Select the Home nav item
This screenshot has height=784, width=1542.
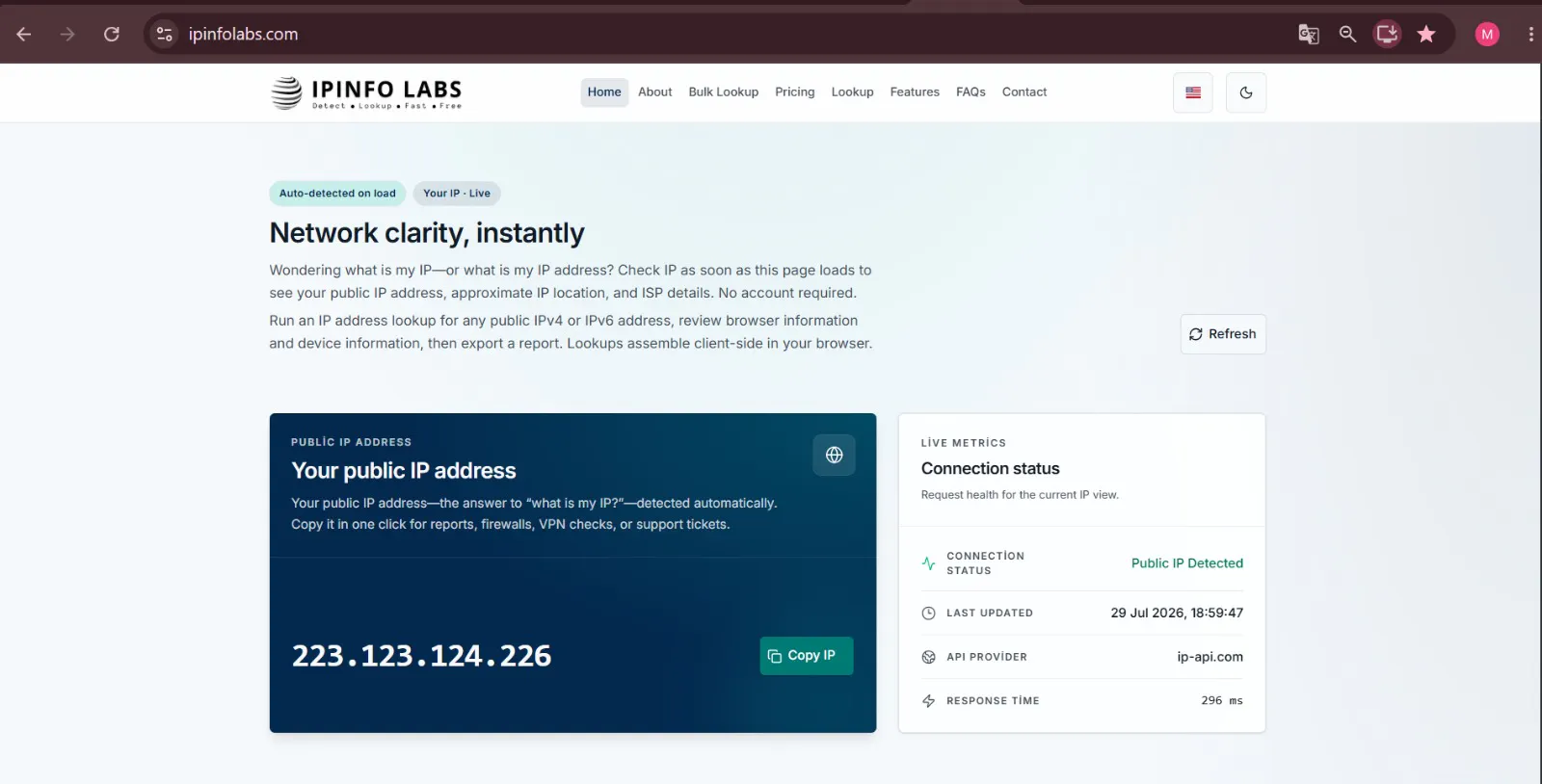point(604,92)
